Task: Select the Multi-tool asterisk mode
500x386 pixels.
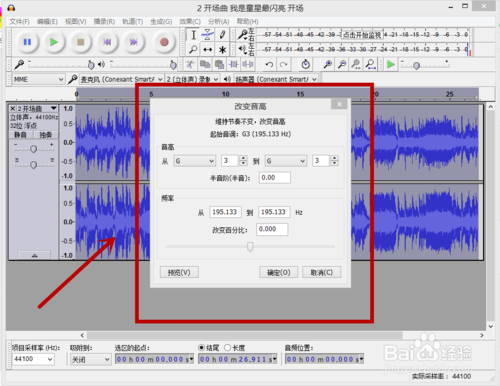Action: tap(222, 50)
